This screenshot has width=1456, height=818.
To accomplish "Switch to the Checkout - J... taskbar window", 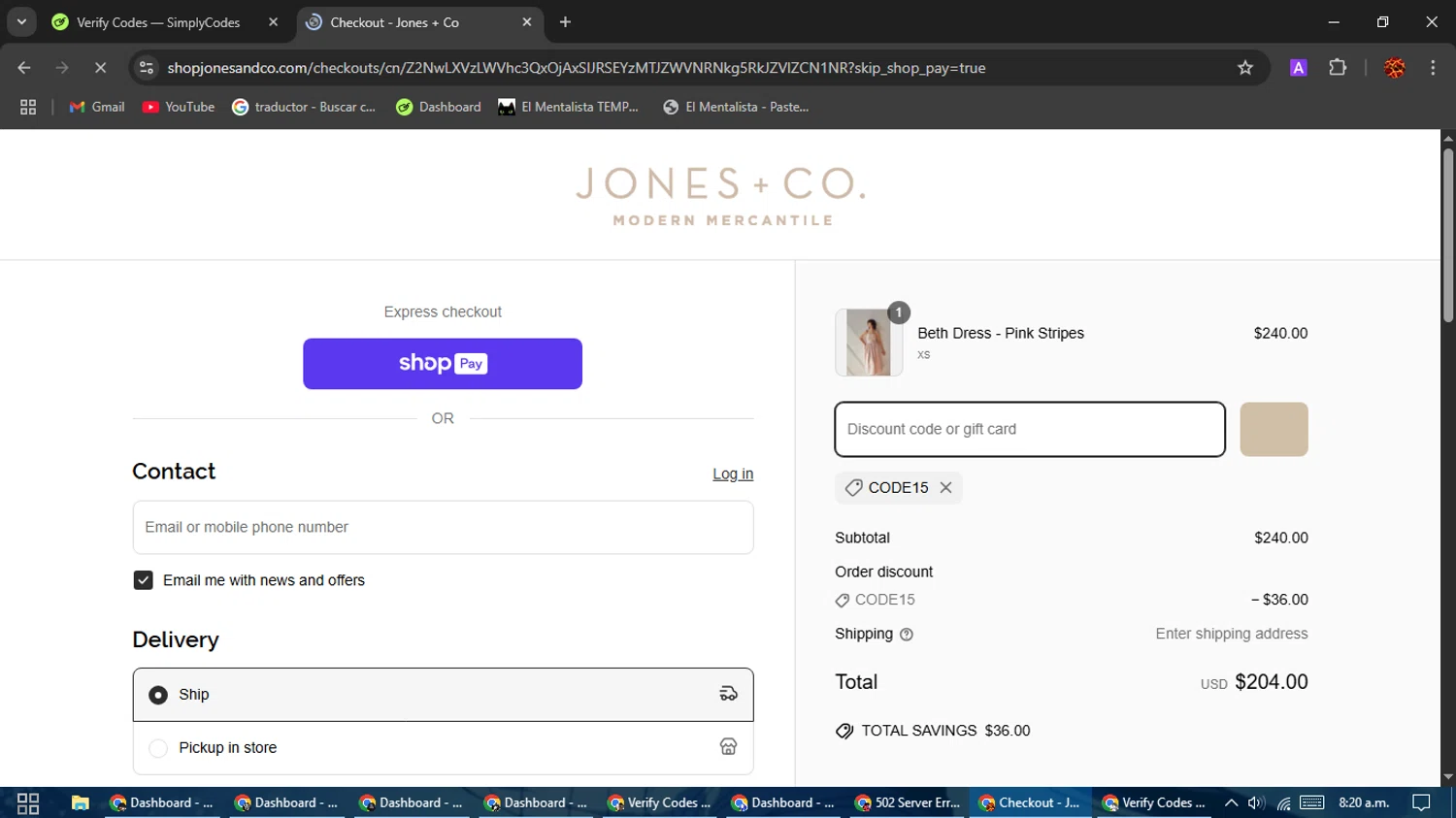I will coord(1030,802).
